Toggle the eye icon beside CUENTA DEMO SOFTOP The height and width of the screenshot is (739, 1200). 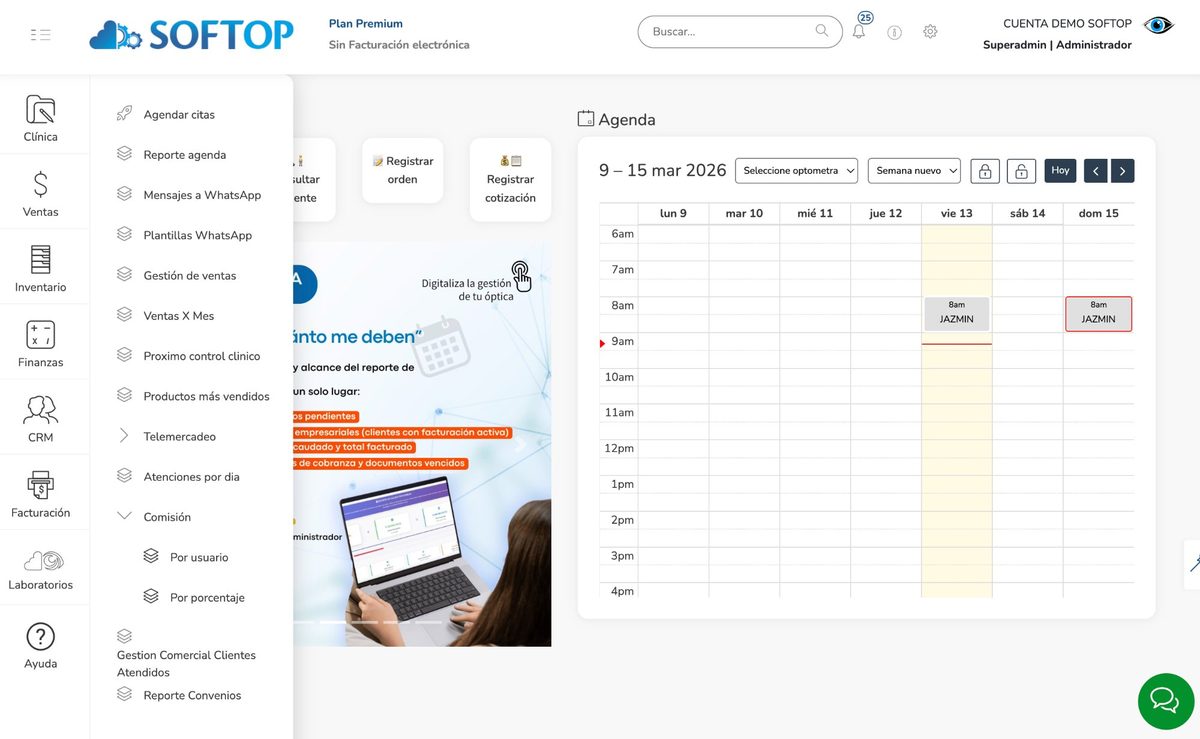pyautogui.click(x=1157, y=24)
